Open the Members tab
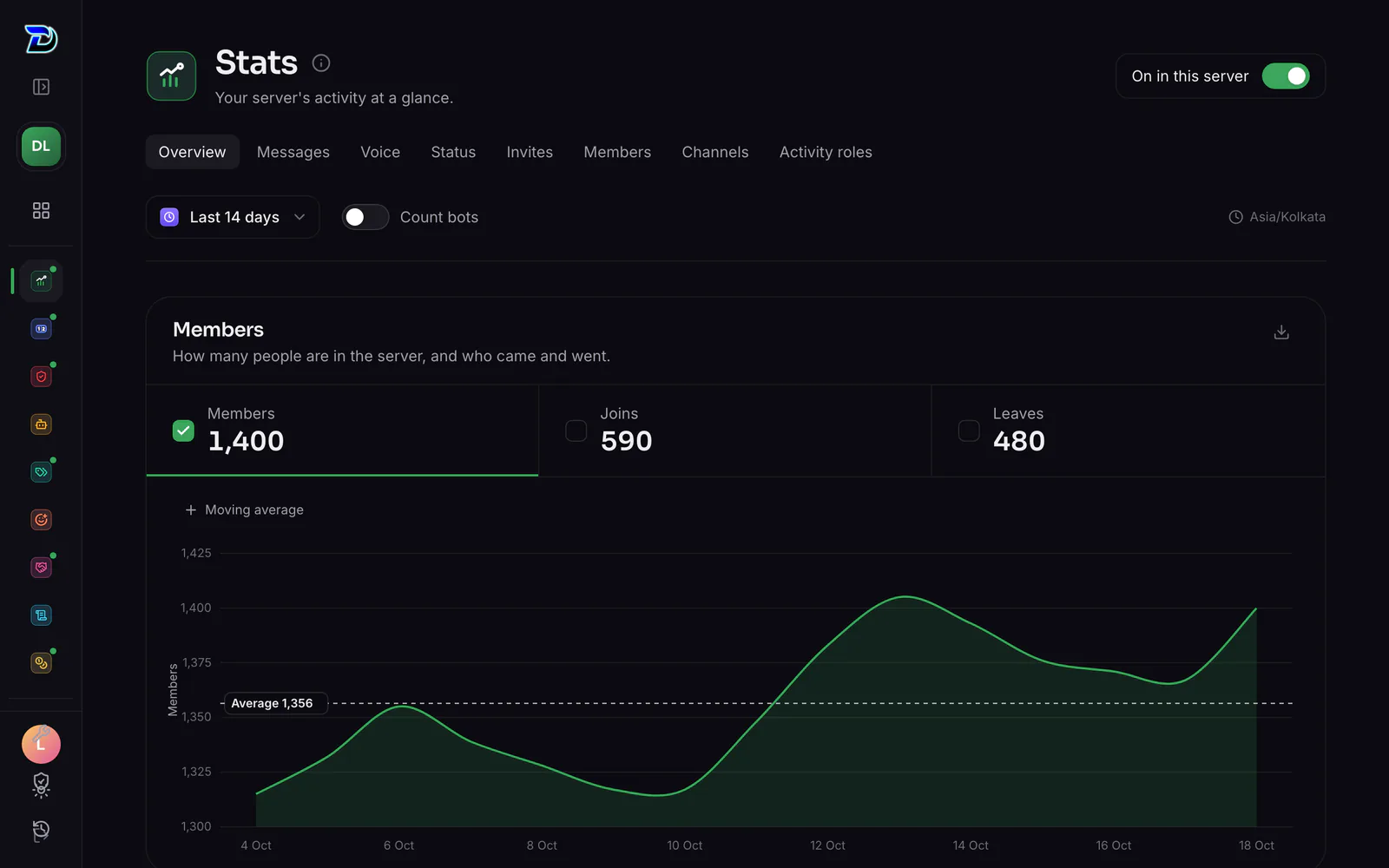Screen dimensions: 1389x868 click(x=617, y=152)
